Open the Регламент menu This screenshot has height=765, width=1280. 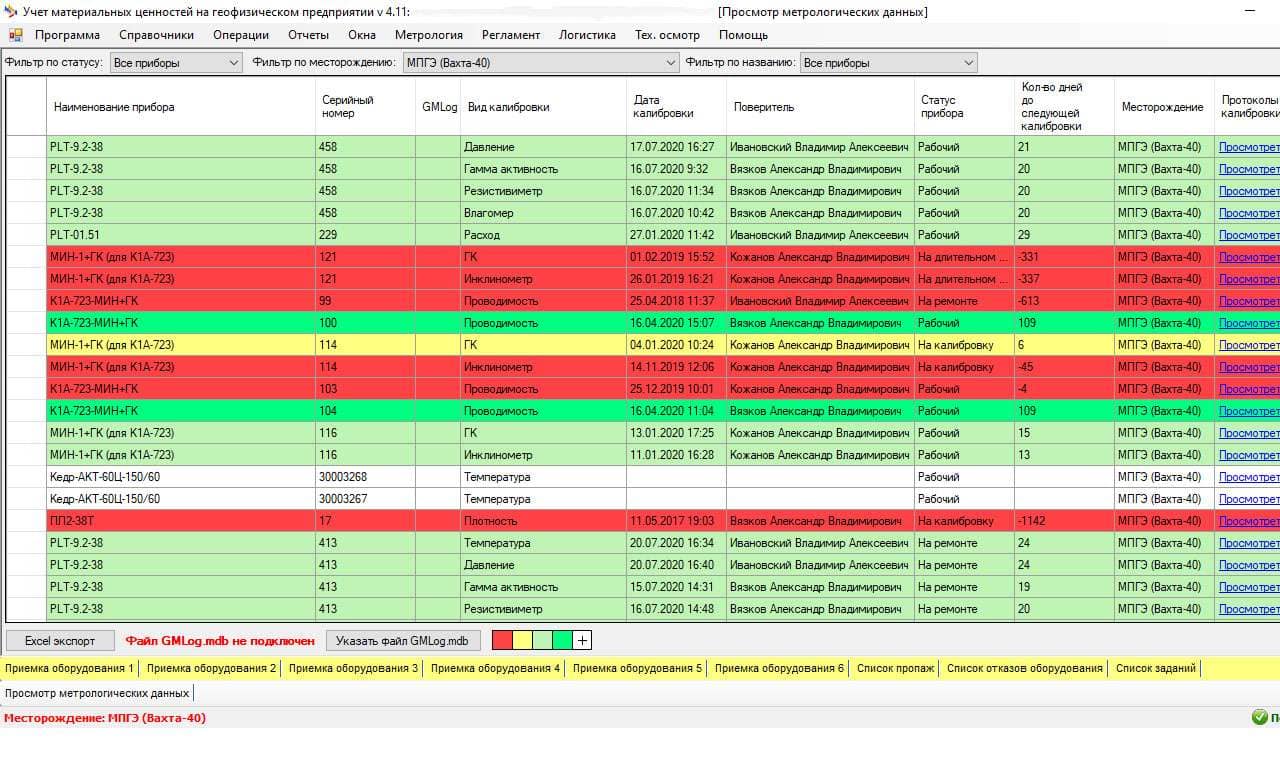pos(511,35)
